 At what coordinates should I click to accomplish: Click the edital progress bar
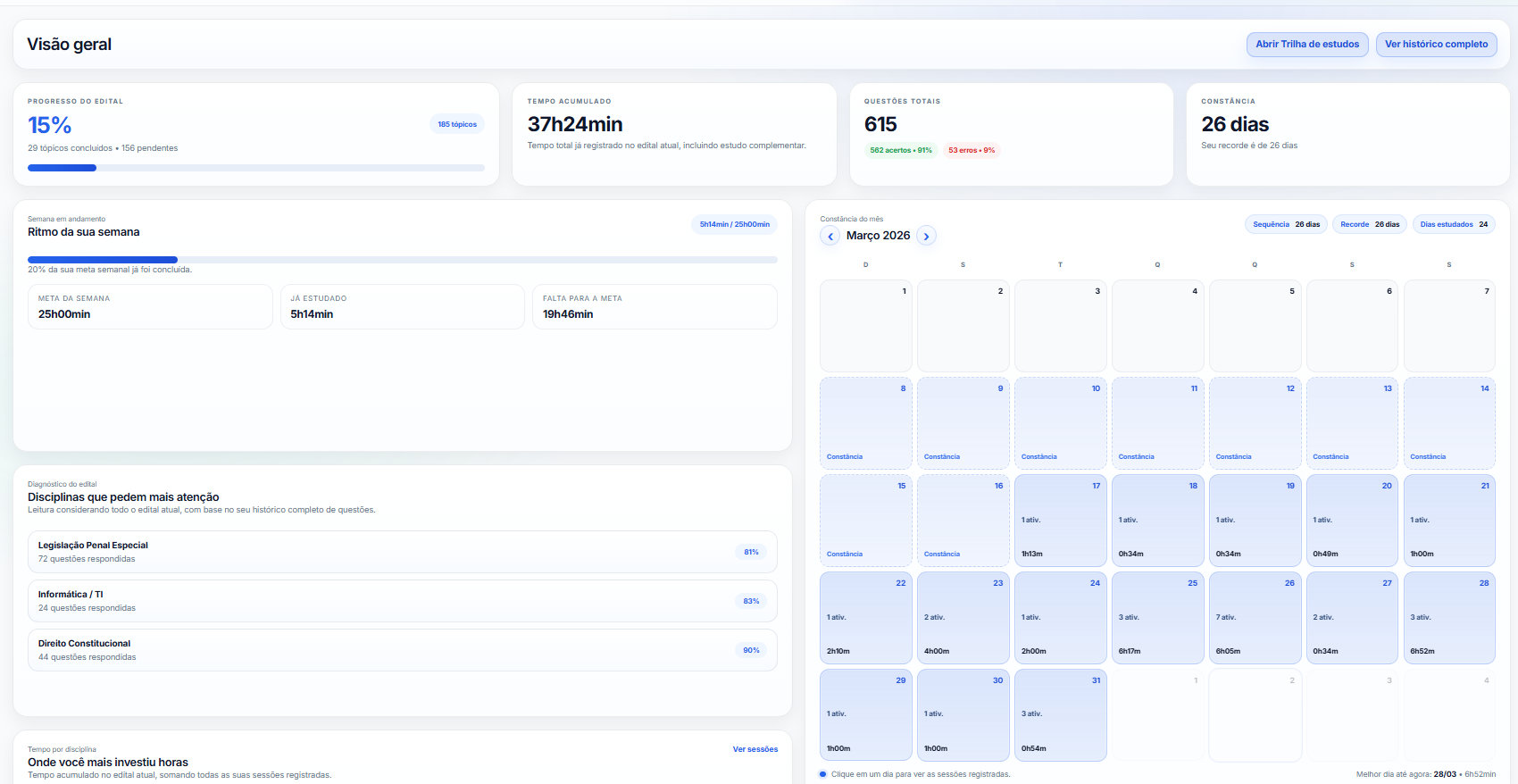[255, 168]
